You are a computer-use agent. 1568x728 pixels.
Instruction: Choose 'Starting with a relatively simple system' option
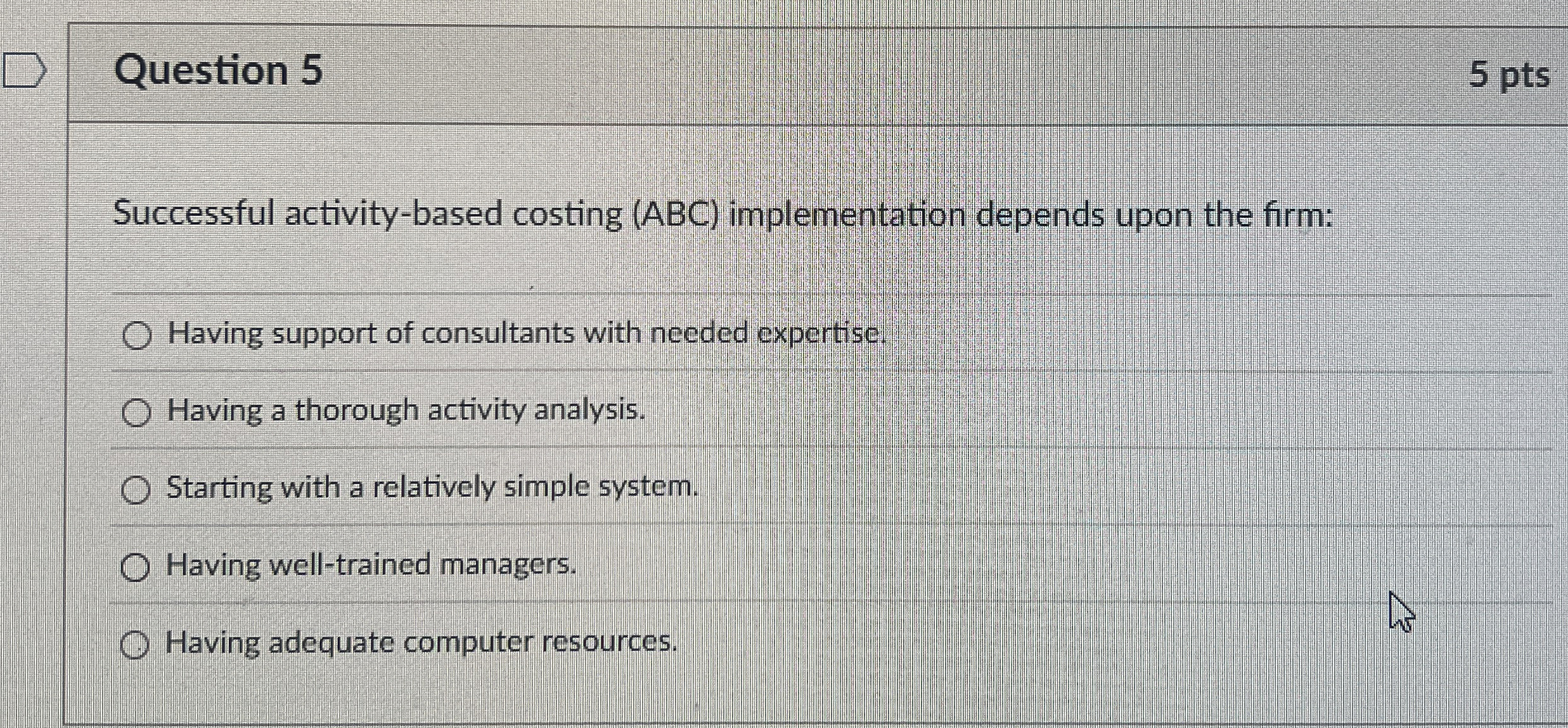tap(136, 489)
